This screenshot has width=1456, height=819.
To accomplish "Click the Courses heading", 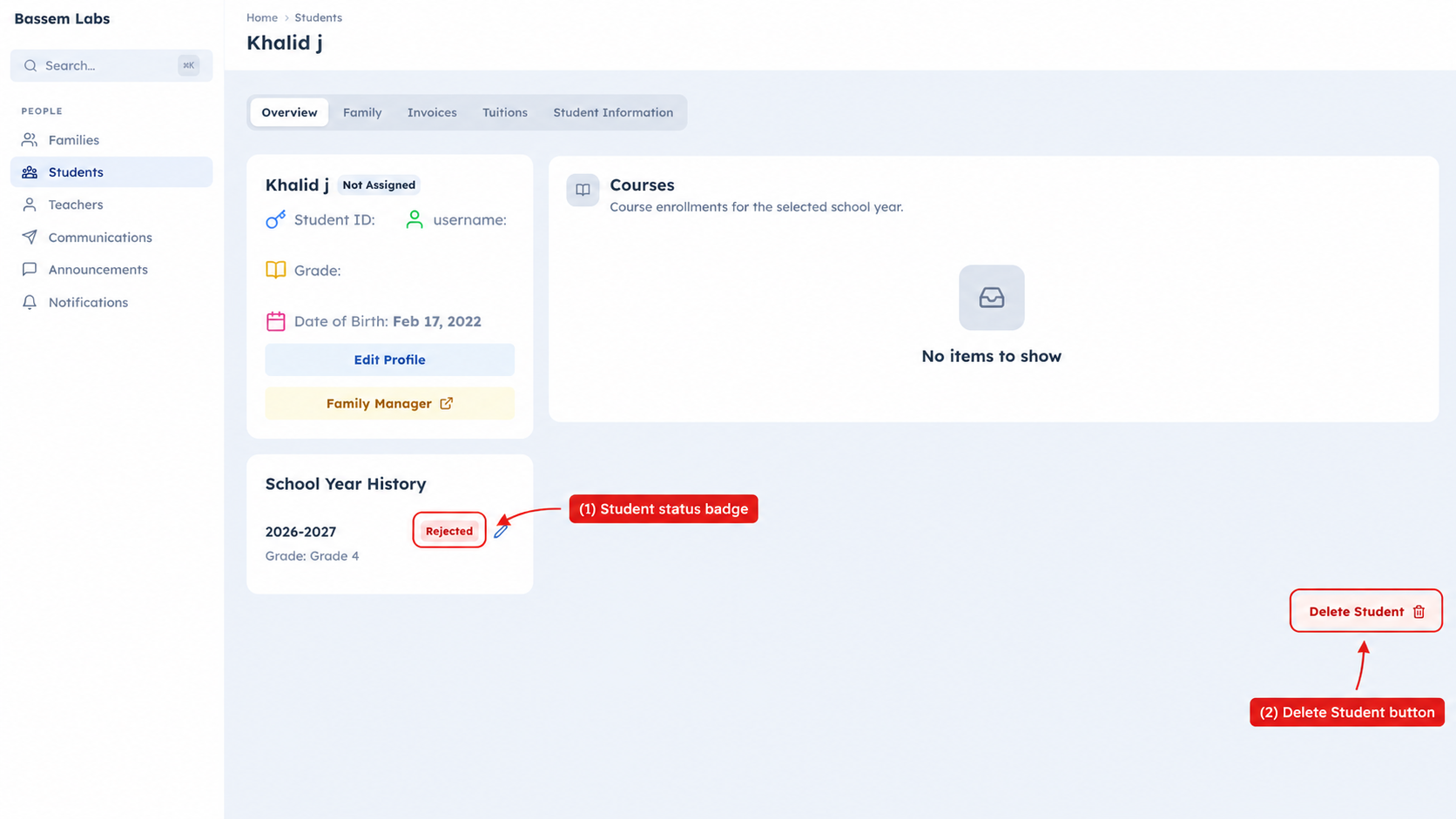I will [x=642, y=185].
